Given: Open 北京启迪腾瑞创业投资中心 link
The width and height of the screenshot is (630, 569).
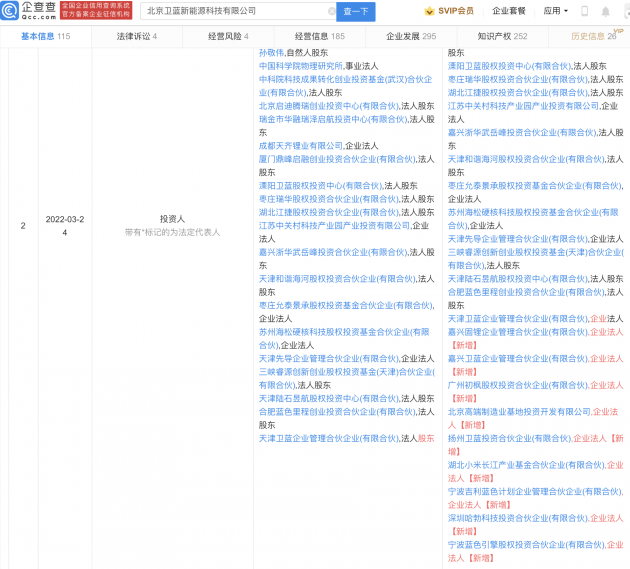Looking at the screenshot, I should pos(329,106).
